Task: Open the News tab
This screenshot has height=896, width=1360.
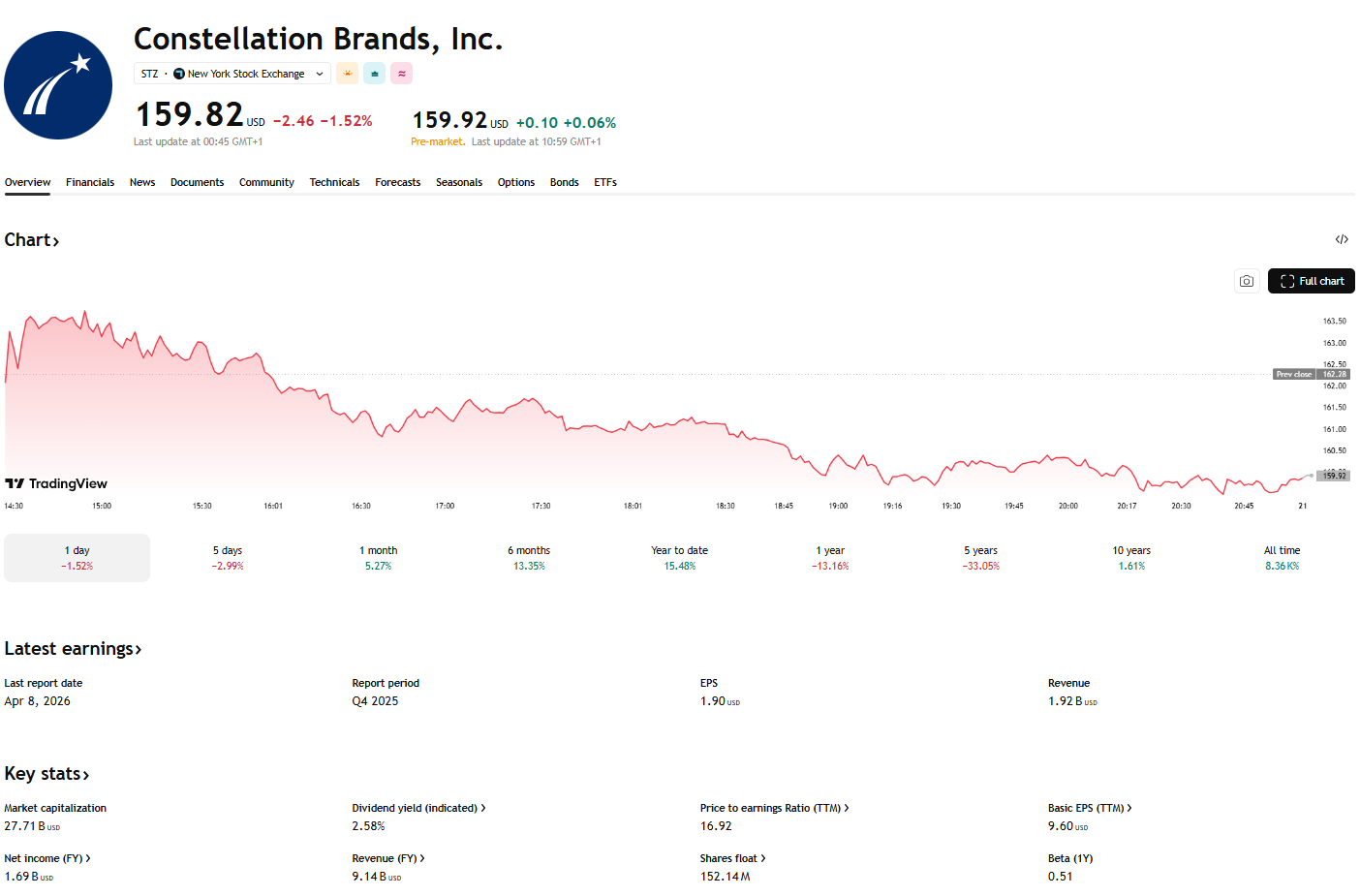Action: tap(142, 182)
